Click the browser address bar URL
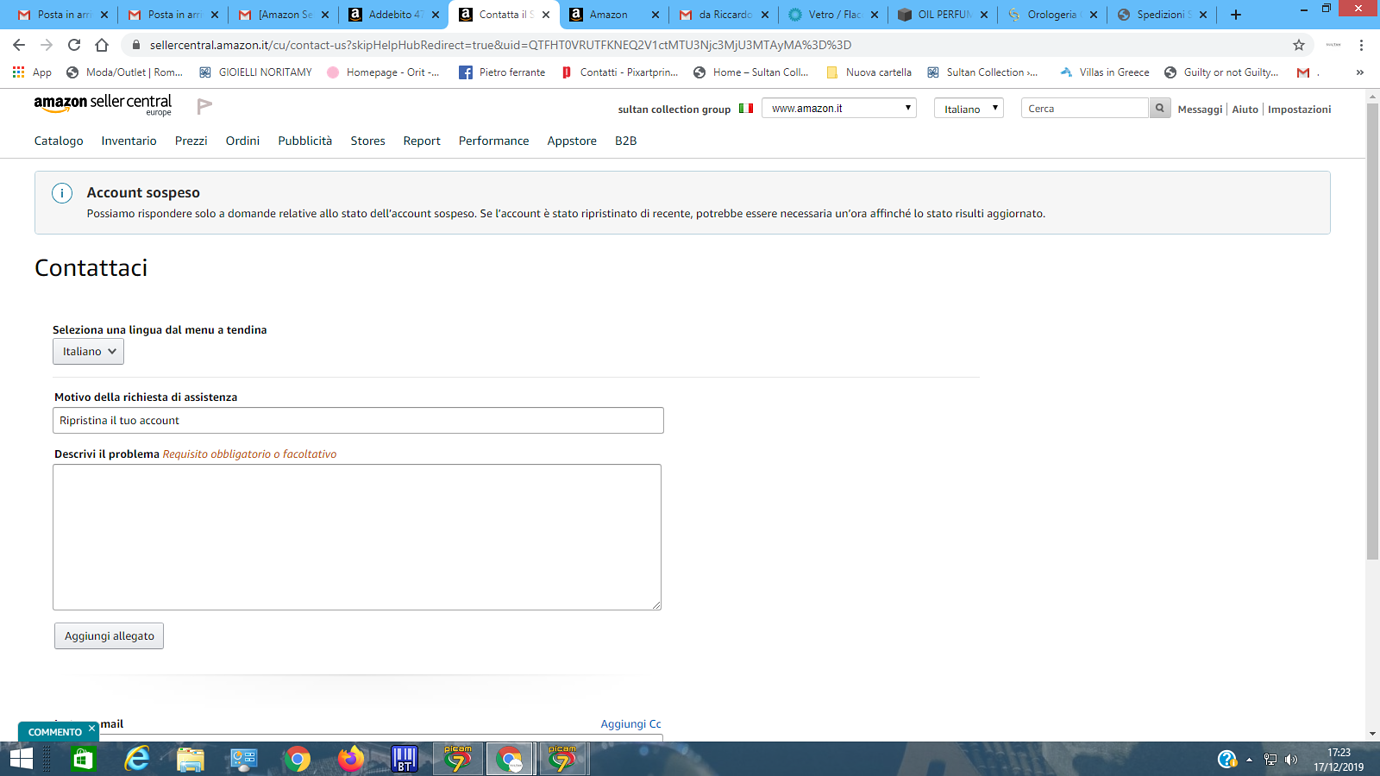Image resolution: width=1380 pixels, height=776 pixels. (x=500, y=45)
